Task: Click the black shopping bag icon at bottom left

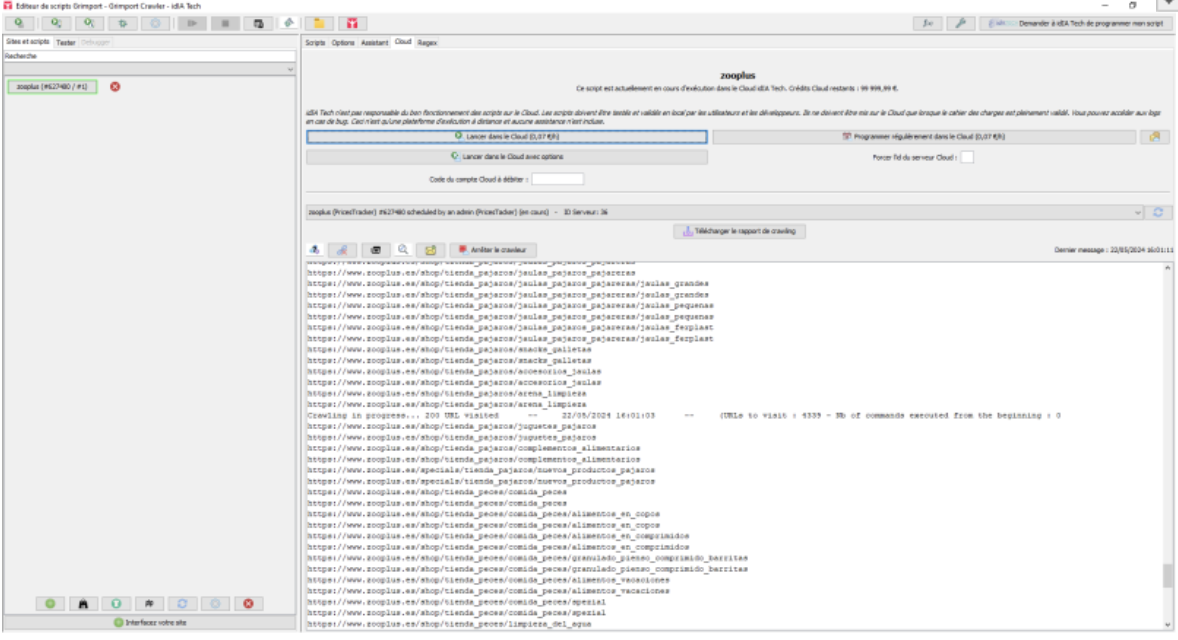Action: point(83,603)
